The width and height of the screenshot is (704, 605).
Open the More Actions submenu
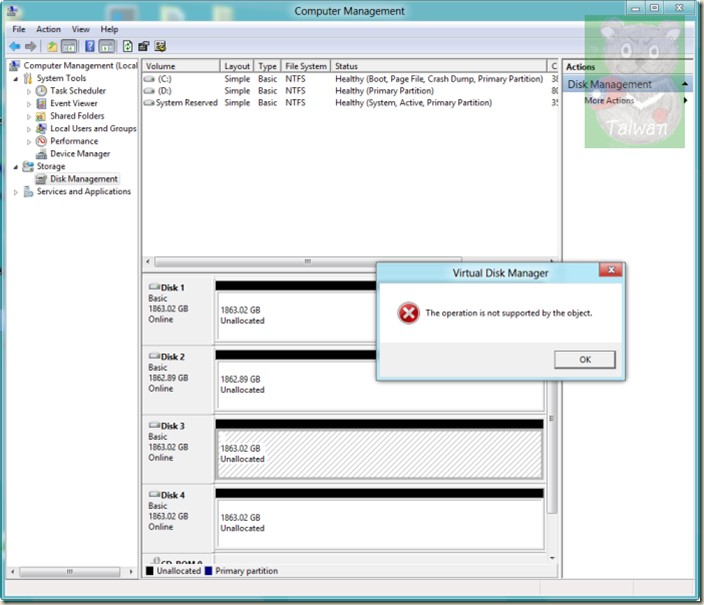[609, 100]
